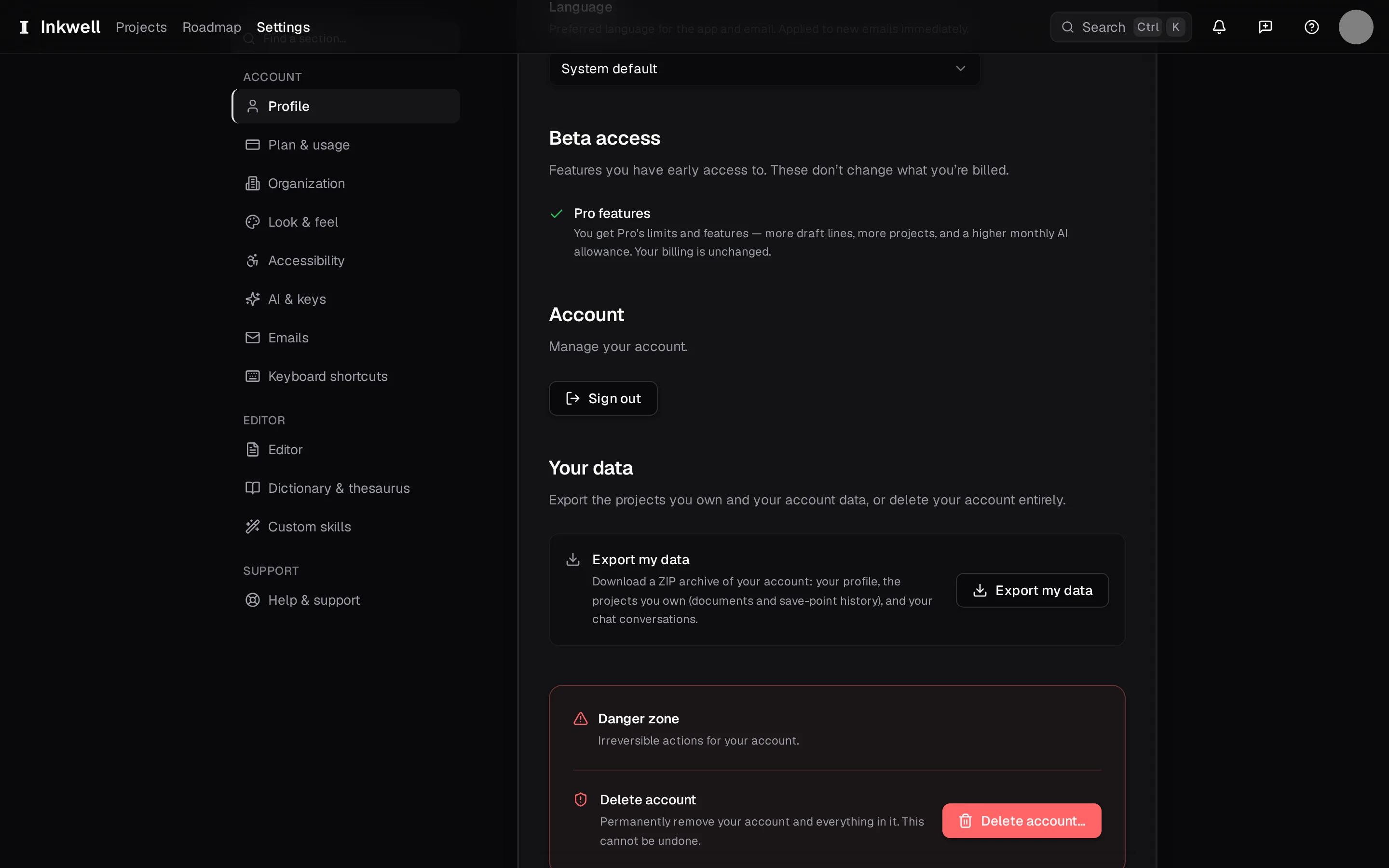Viewport: 1389px width, 868px height.
Task: Click the red Delete account… button
Action: click(1021, 821)
